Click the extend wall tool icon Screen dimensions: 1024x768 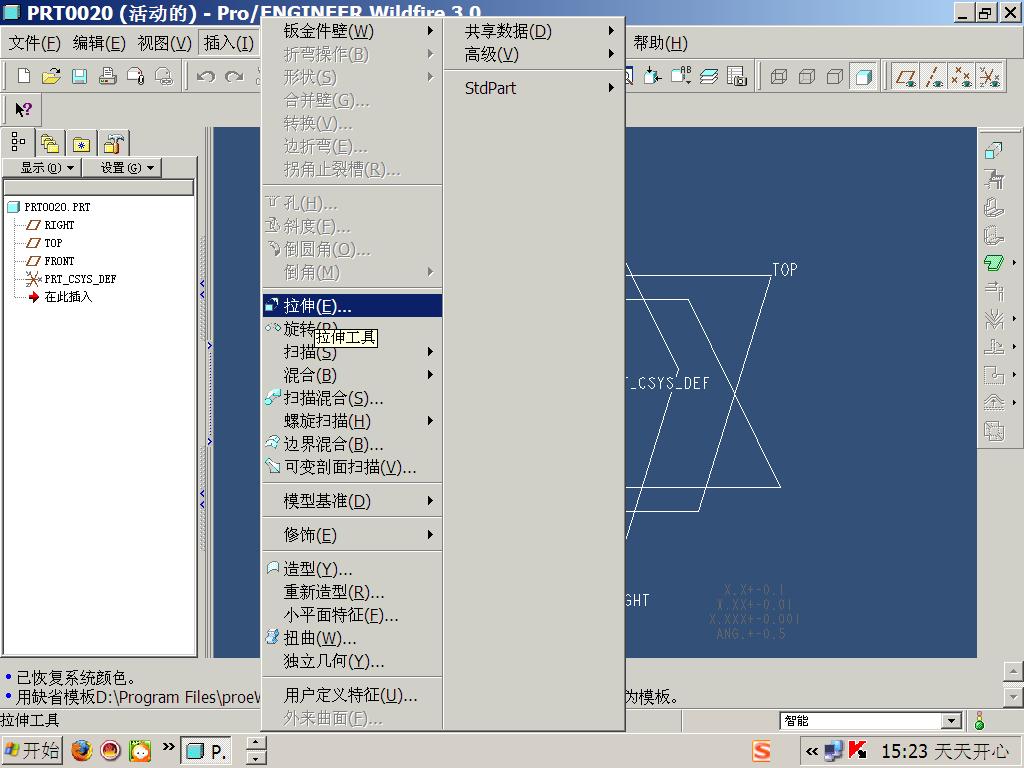993,291
